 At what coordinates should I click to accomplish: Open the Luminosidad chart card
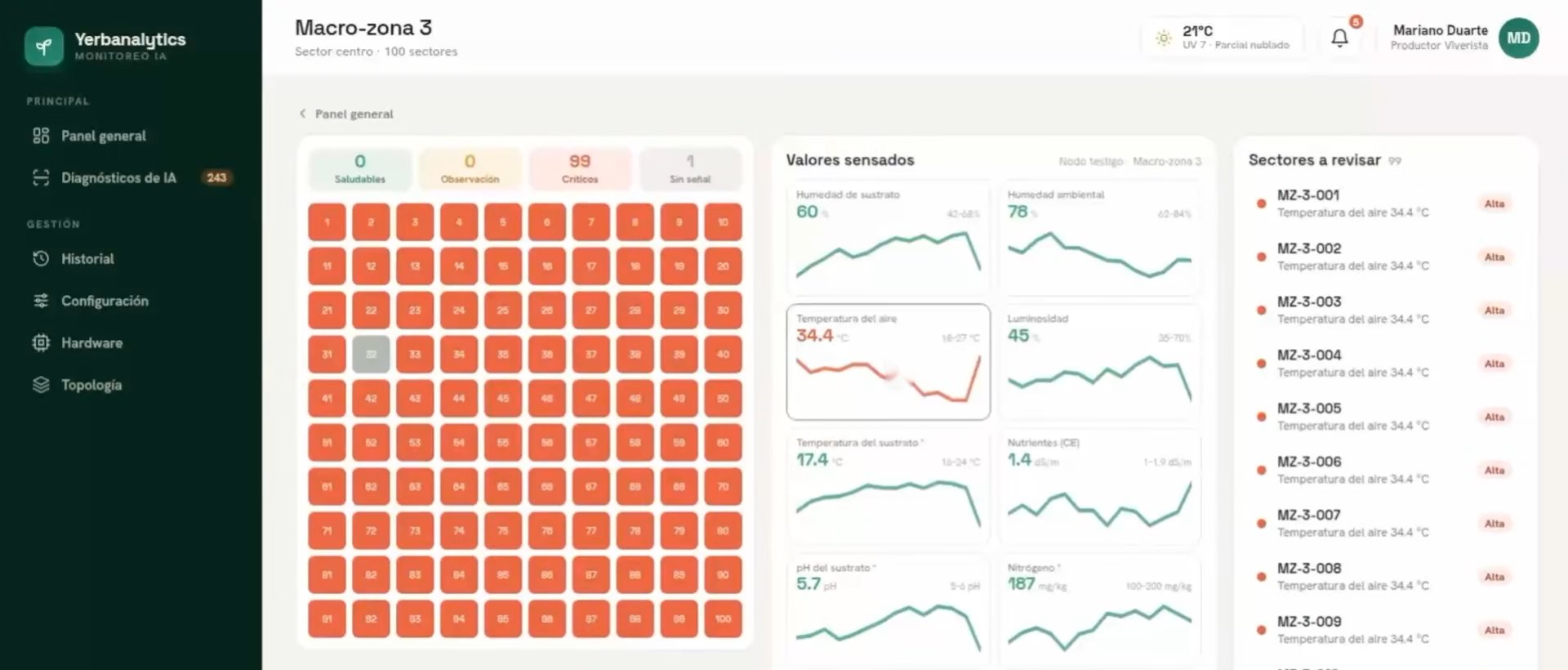point(1100,362)
